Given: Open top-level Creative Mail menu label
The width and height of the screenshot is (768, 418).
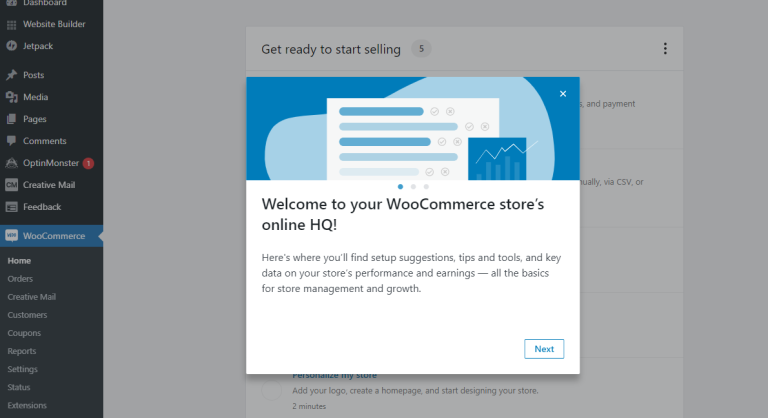Looking at the screenshot, I should pos(48,185).
